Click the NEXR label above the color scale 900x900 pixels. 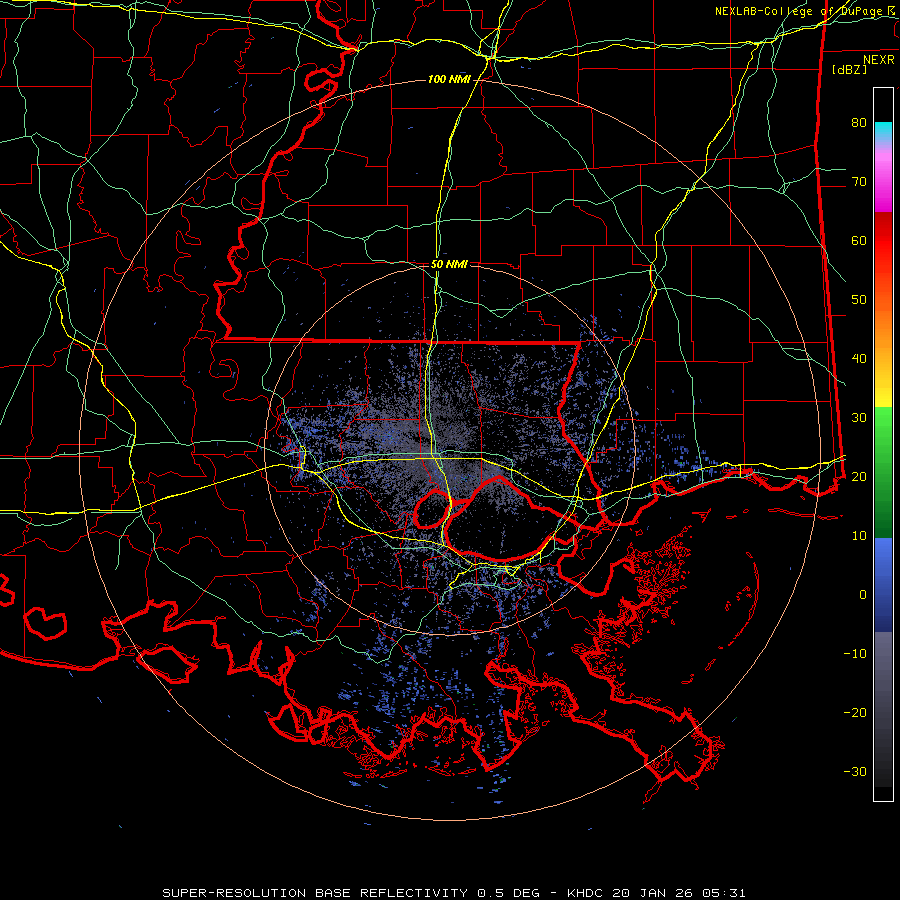pyautogui.click(x=879, y=60)
